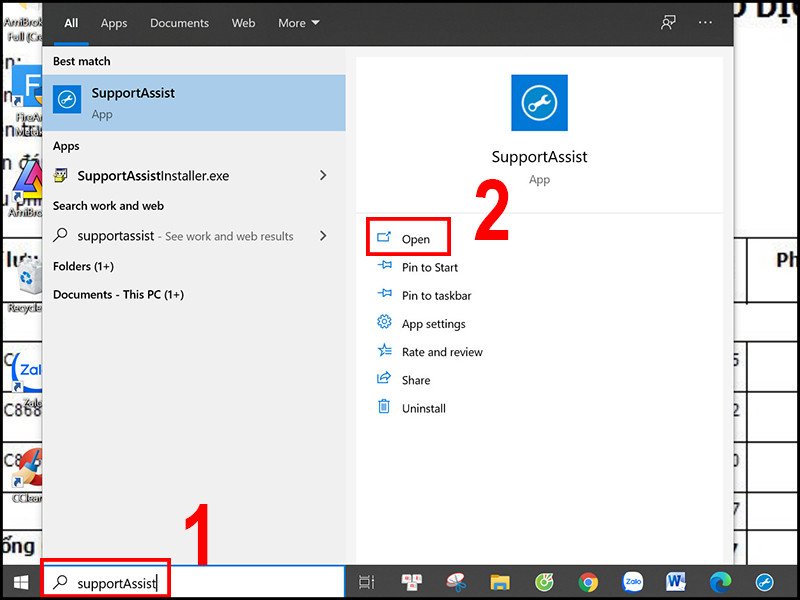Viewport: 800px width, 600px height.
Task: Launch Google Chrome from the taskbar
Action: (x=589, y=581)
